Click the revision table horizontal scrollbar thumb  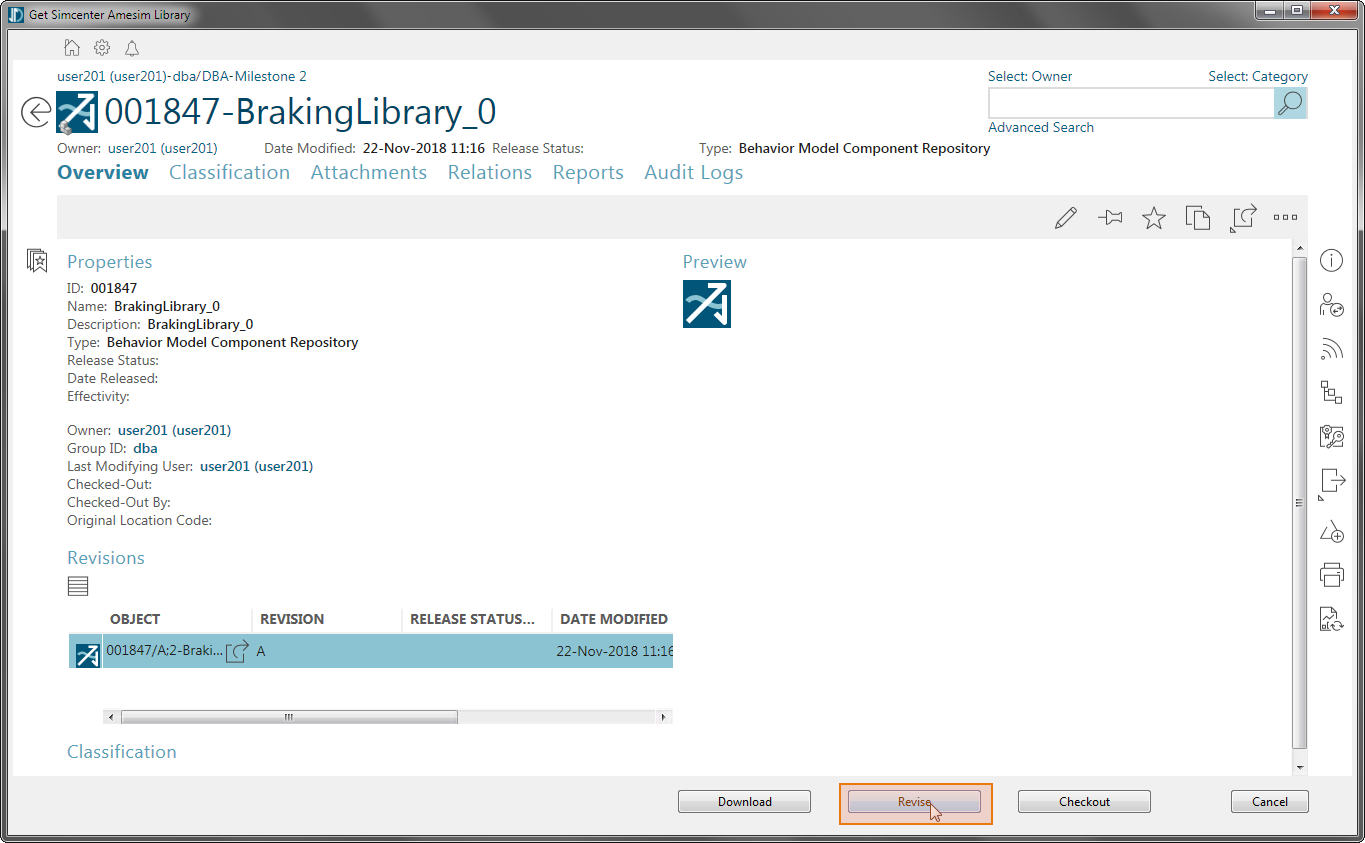[x=289, y=717]
